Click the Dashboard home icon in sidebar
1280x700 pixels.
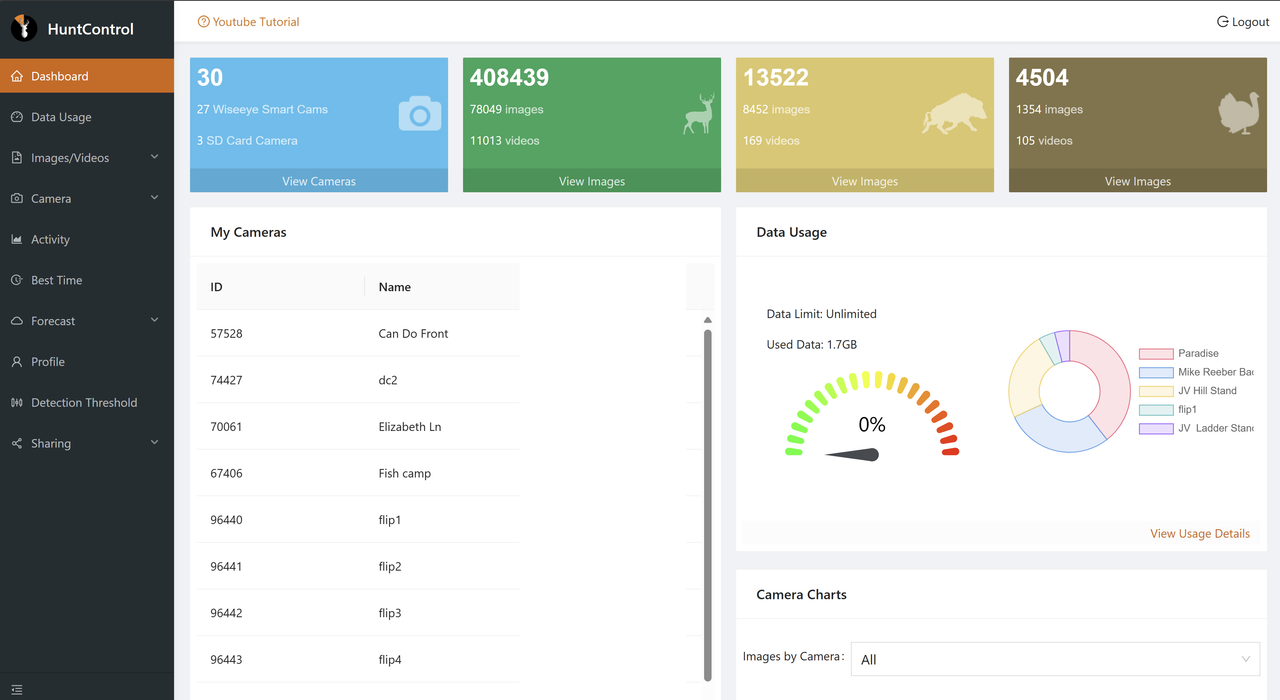click(17, 76)
